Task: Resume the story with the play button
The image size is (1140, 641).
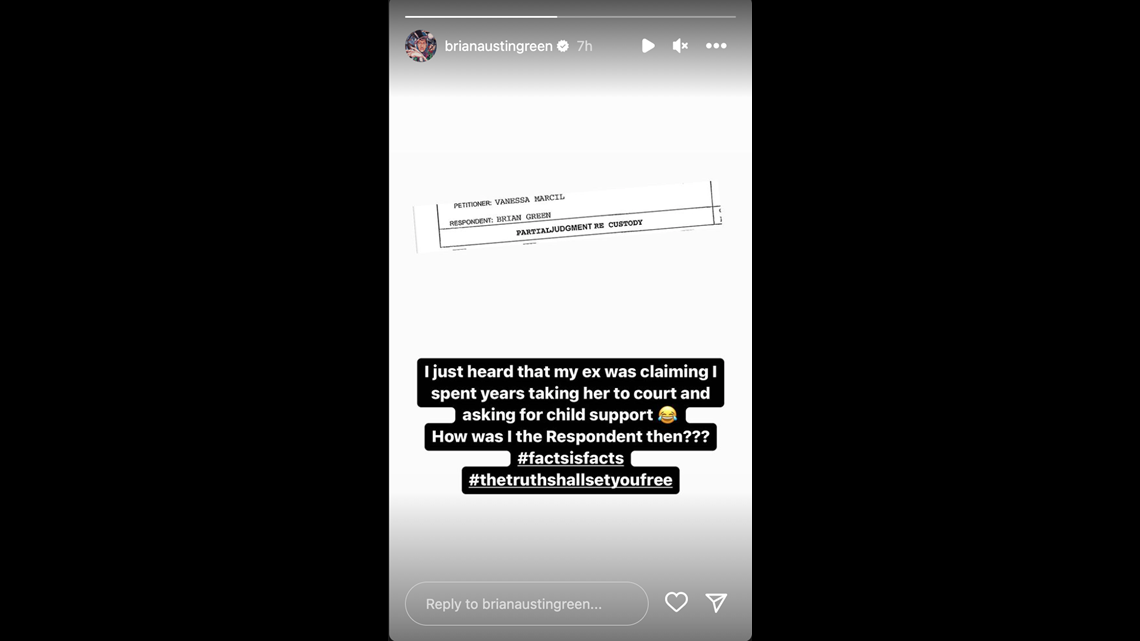Action: pyautogui.click(x=648, y=46)
